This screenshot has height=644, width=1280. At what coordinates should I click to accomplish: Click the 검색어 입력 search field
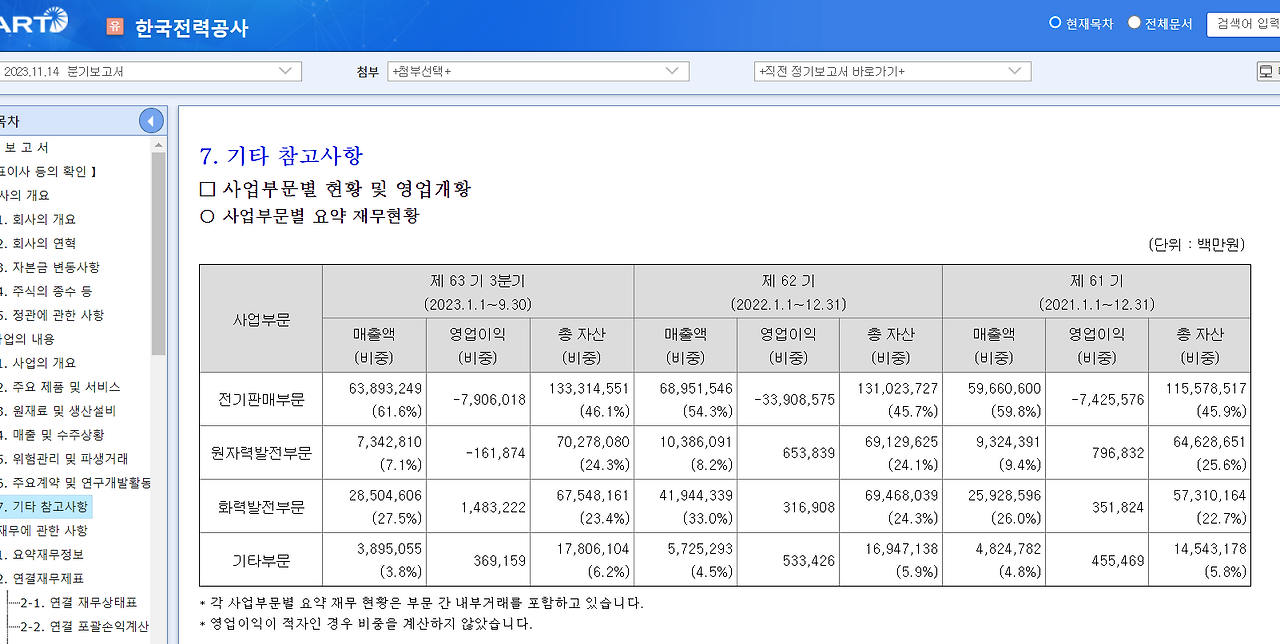(x=1245, y=23)
